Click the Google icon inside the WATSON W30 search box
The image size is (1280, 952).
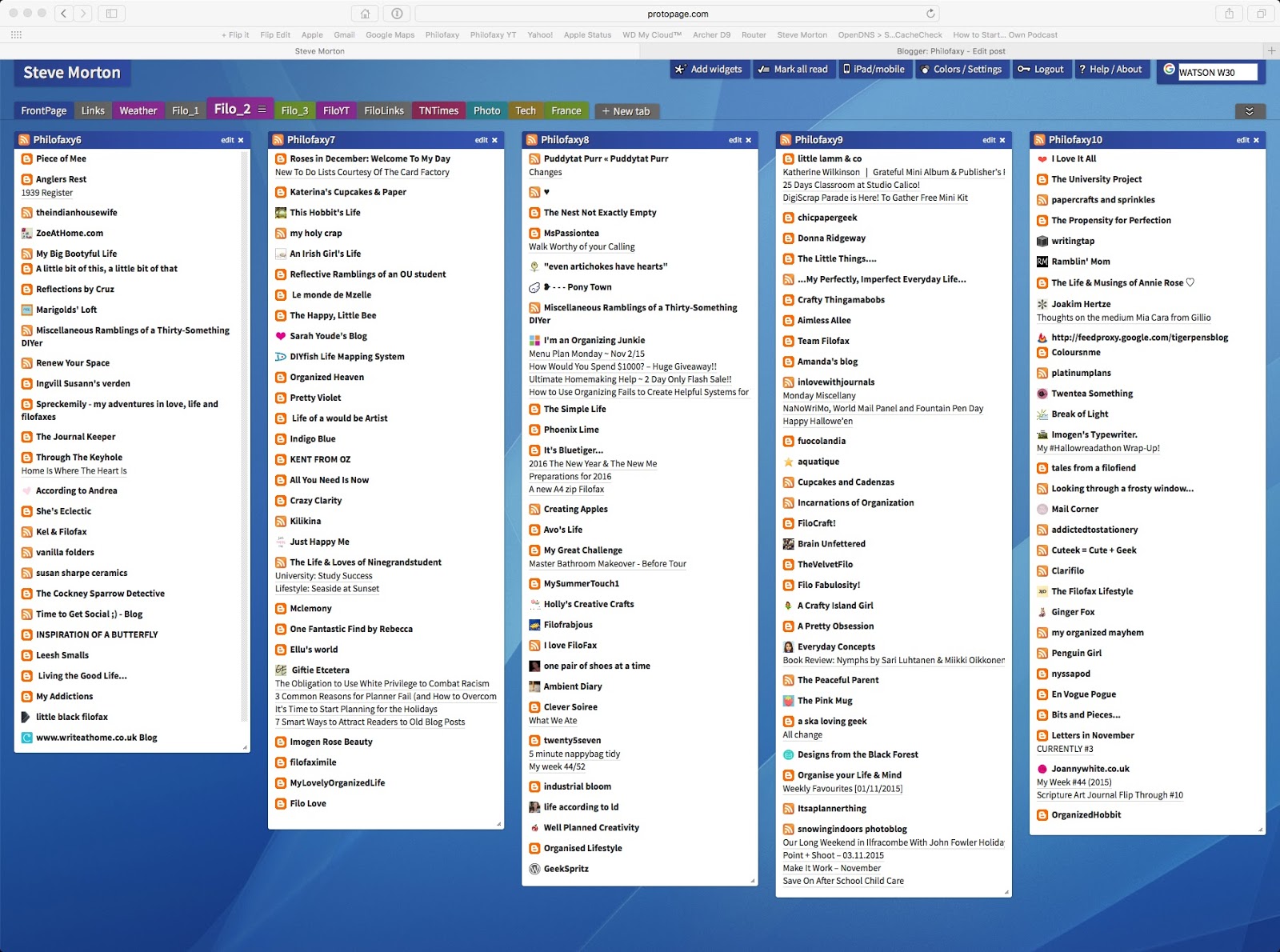[x=1170, y=72]
